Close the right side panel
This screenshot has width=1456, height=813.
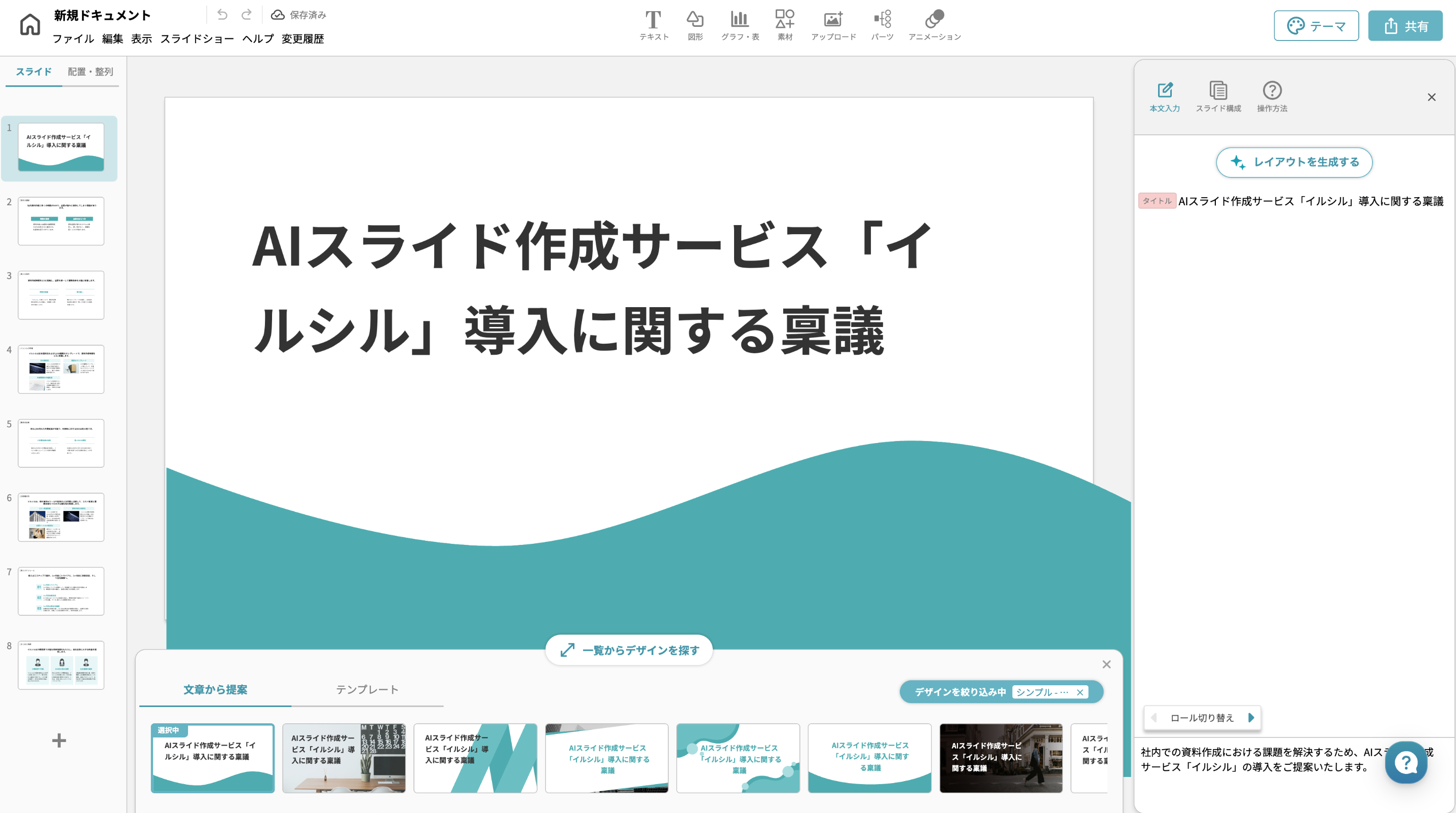[x=1431, y=97]
